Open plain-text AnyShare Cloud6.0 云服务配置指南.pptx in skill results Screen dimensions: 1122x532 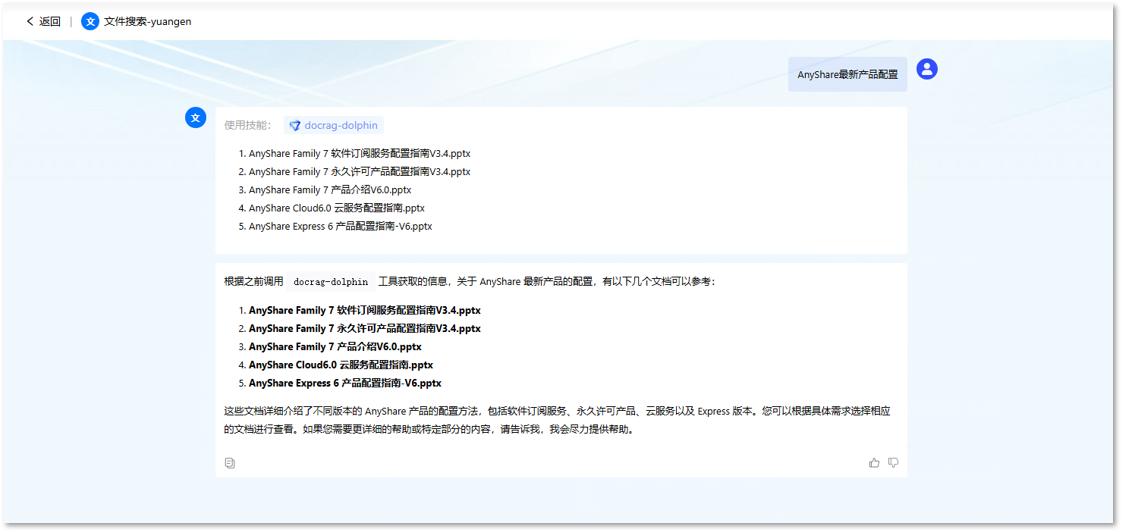pyautogui.click(x=337, y=208)
